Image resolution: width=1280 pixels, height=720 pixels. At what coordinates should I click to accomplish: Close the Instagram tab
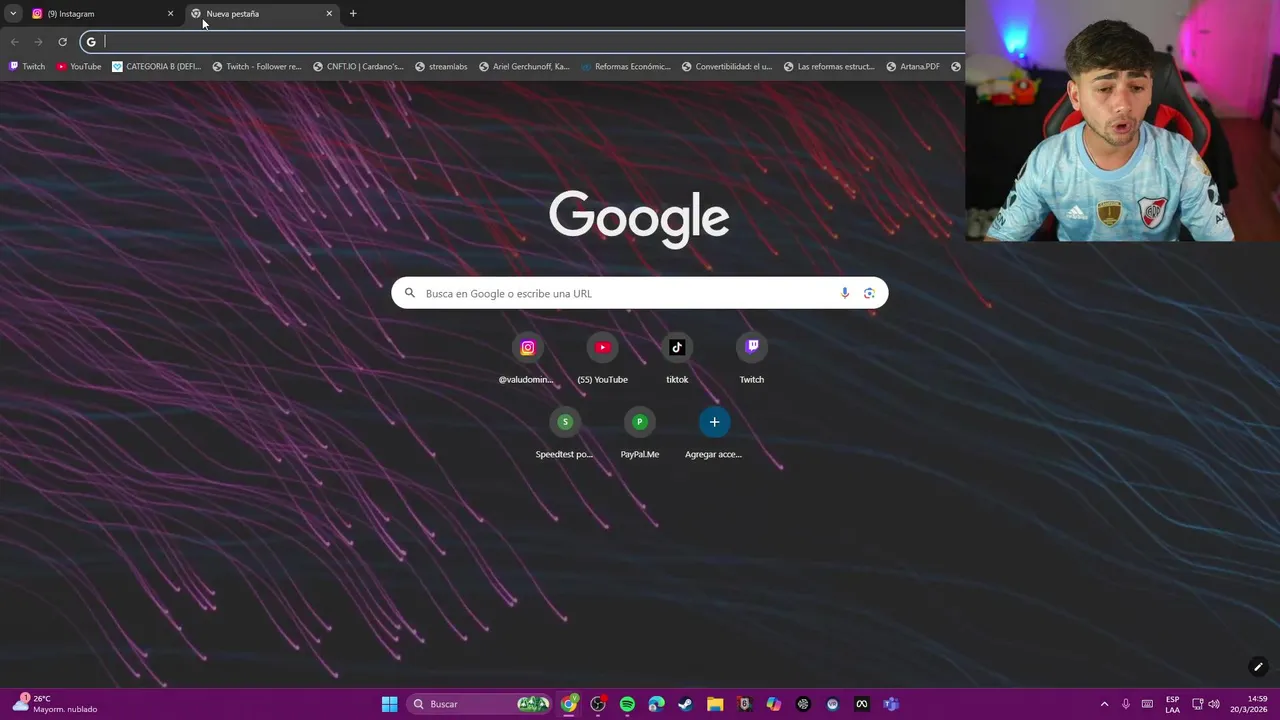tap(170, 14)
